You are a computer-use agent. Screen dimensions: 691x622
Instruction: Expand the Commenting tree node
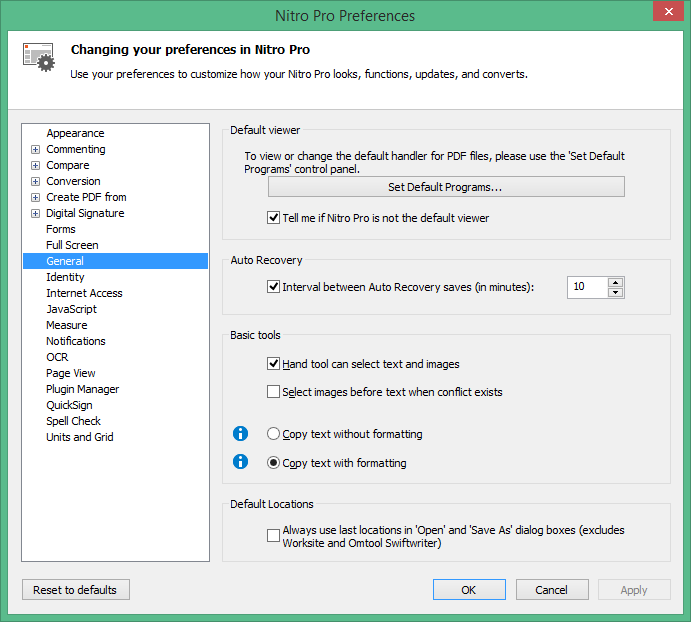pyautogui.click(x=35, y=149)
